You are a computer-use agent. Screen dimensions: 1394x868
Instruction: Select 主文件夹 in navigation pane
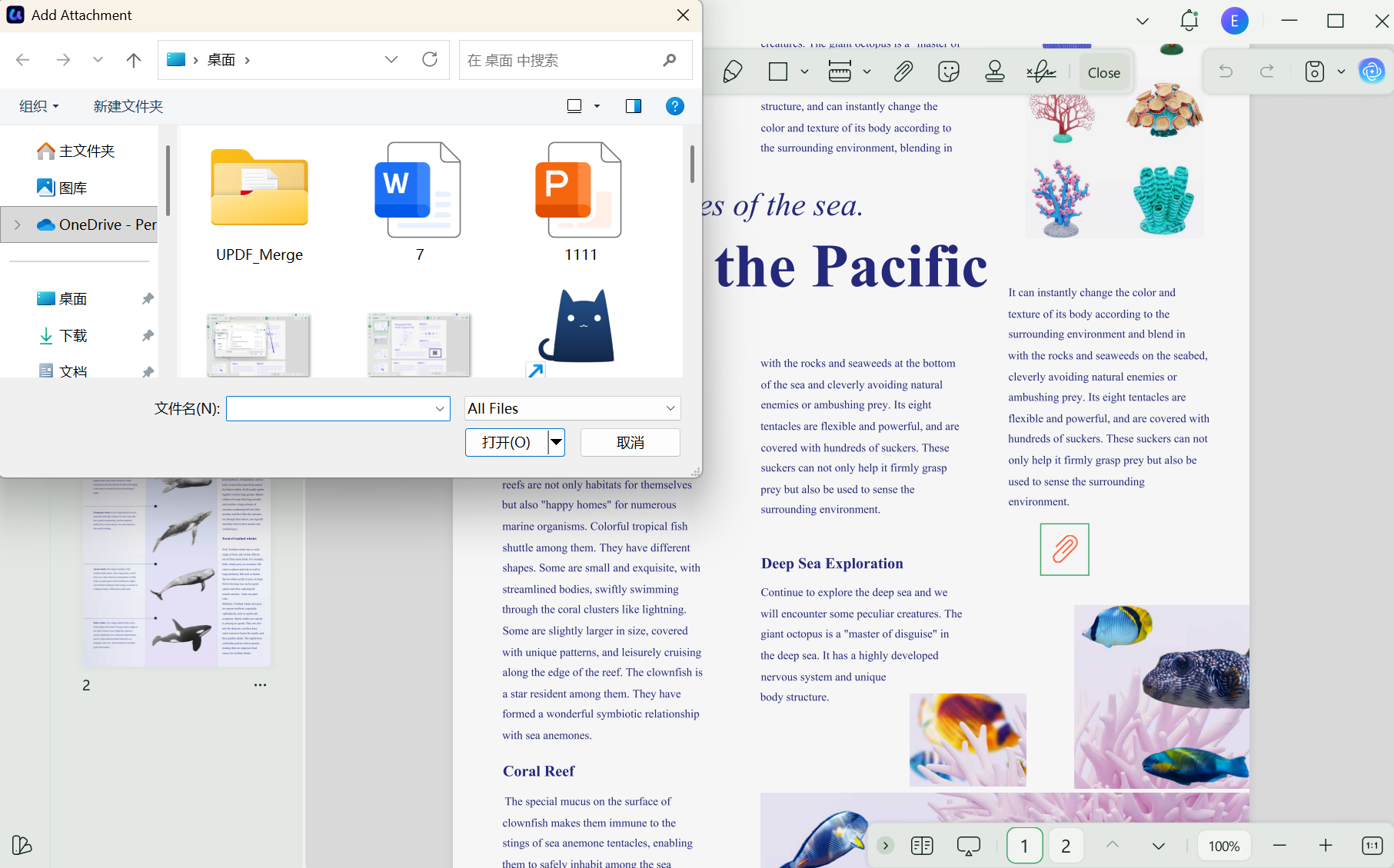coord(75,151)
